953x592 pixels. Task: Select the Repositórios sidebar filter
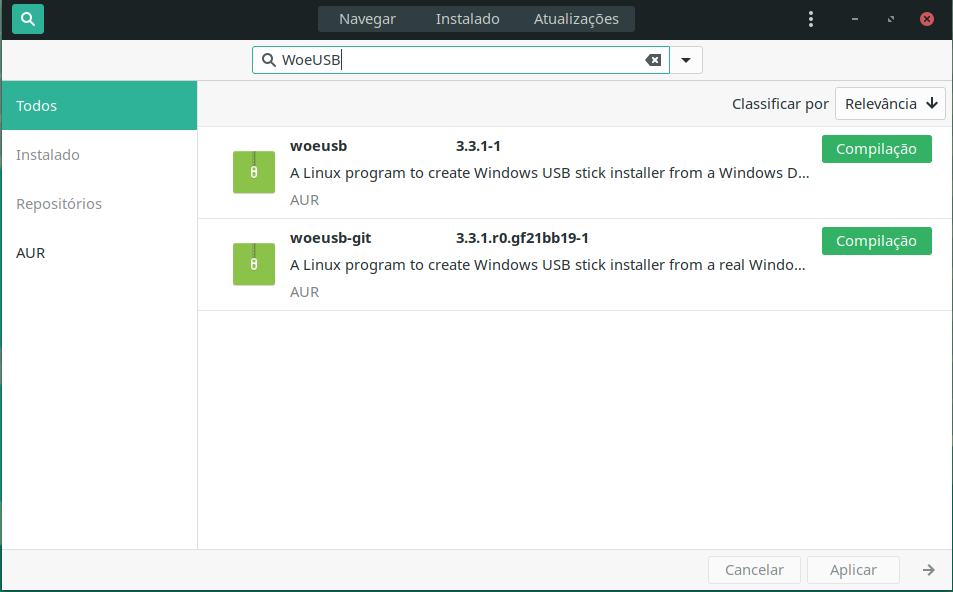[100, 204]
